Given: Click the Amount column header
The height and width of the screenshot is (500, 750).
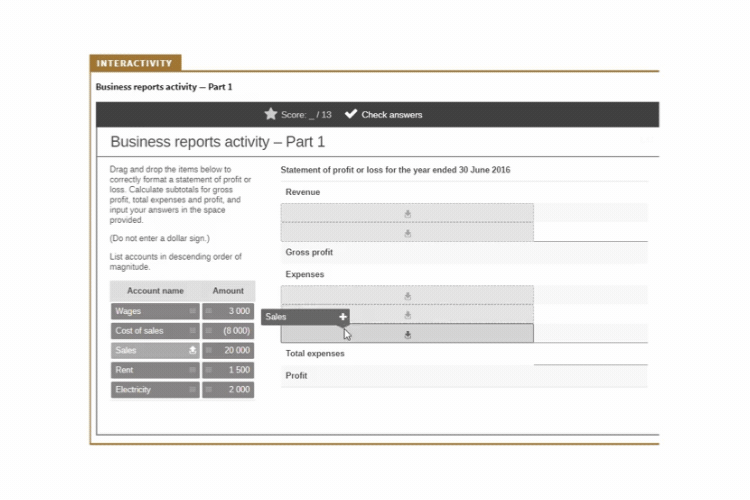Looking at the screenshot, I should pyautogui.click(x=228, y=291).
